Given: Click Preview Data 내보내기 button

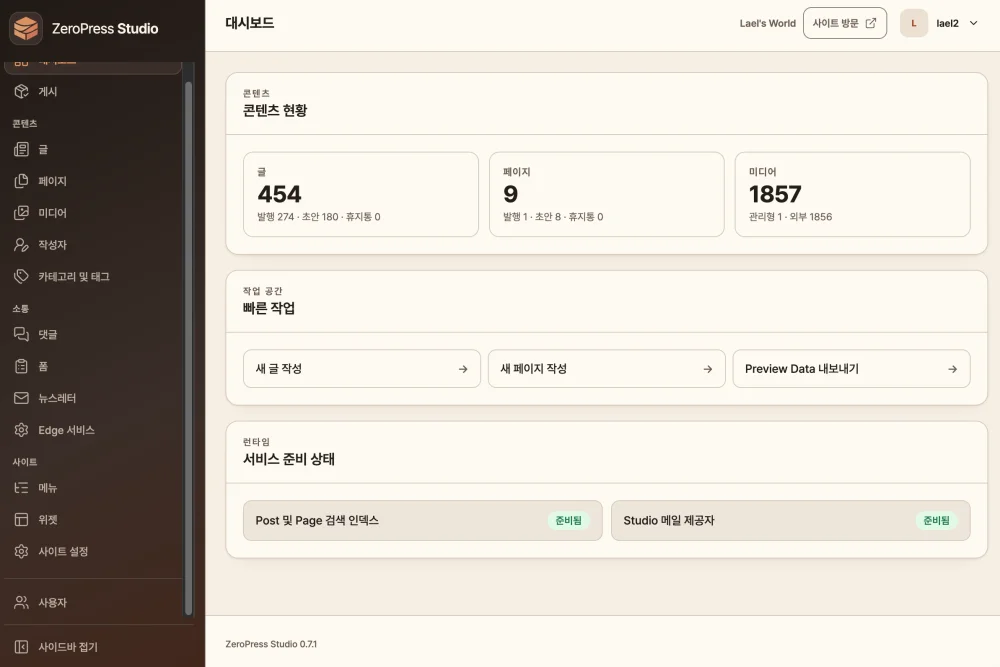Looking at the screenshot, I should 851,369.
